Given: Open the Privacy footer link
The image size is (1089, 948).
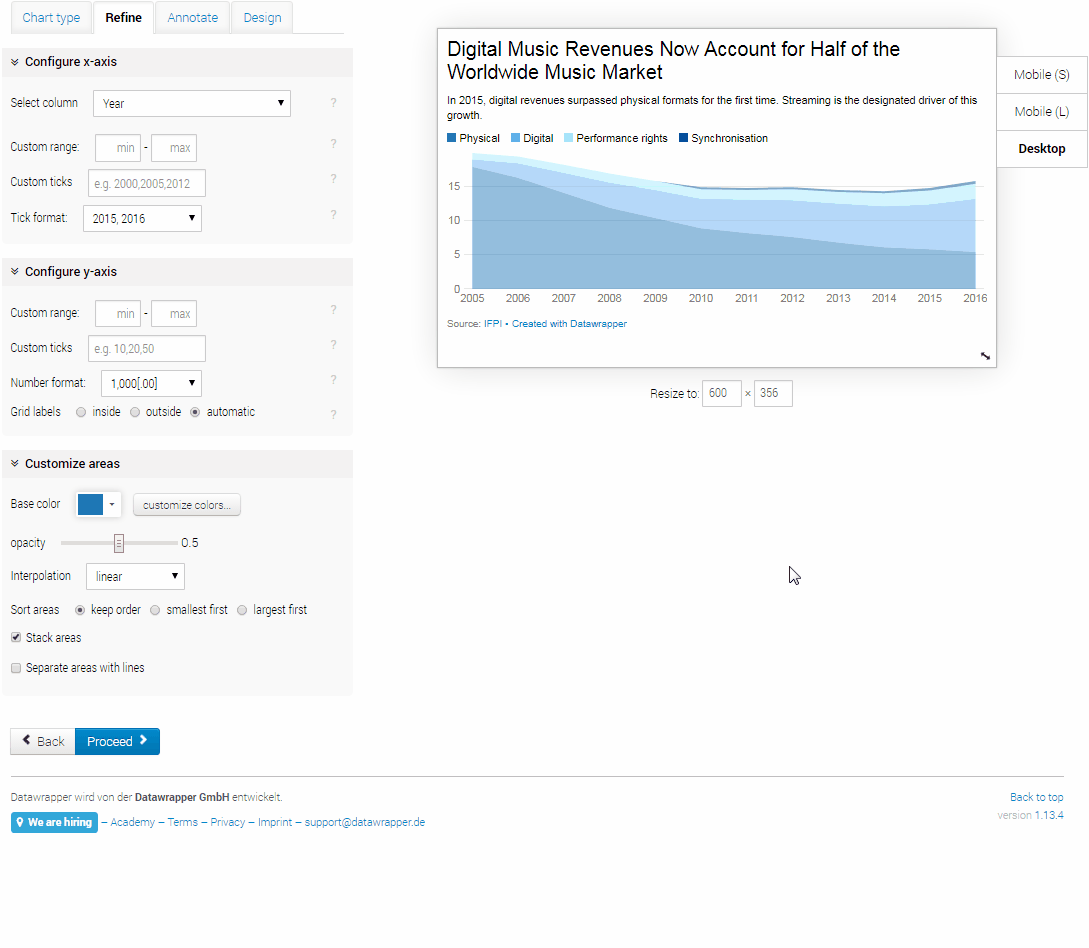Looking at the screenshot, I should pyautogui.click(x=228, y=822).
